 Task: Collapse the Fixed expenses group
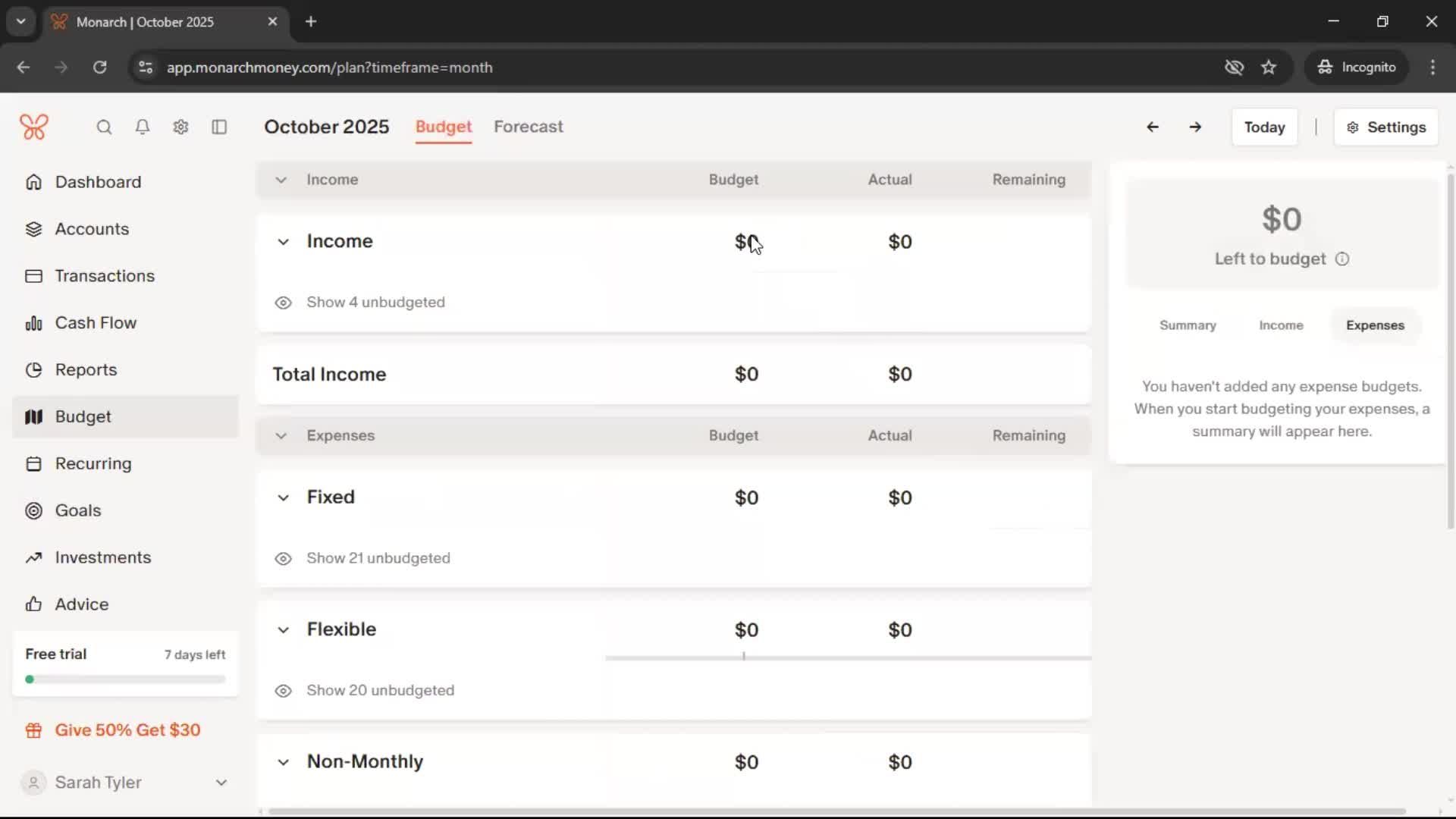[x=283, y=497]
